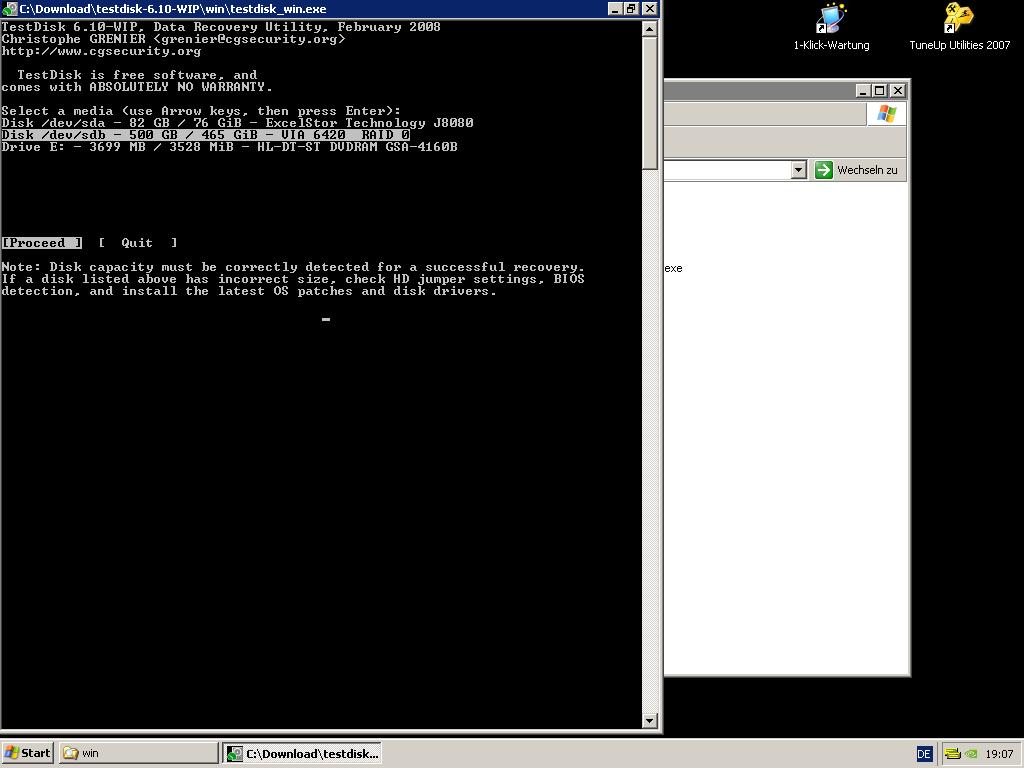This screenshot has height=768, width=1024.
Task: Expand the address bar dropdown in Explorer window
Action: pos(798,170)
